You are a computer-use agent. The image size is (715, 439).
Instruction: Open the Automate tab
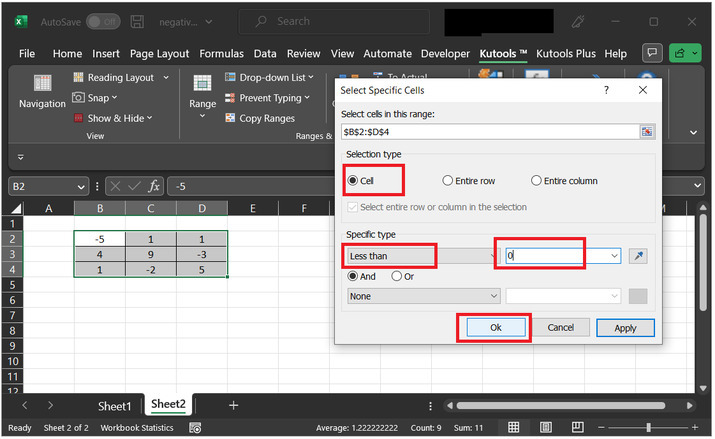pos(387,54)
